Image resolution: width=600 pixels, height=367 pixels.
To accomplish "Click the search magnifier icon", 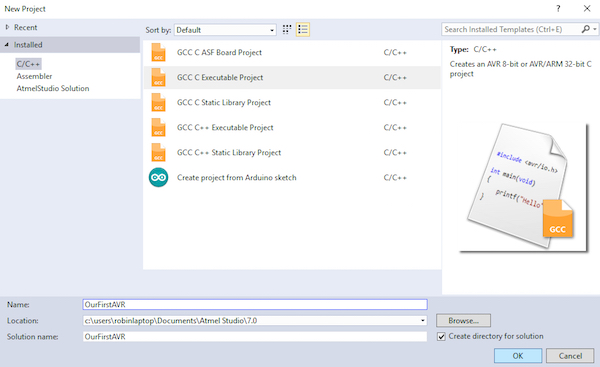I will pyautogui.click(x=585, y=29).
